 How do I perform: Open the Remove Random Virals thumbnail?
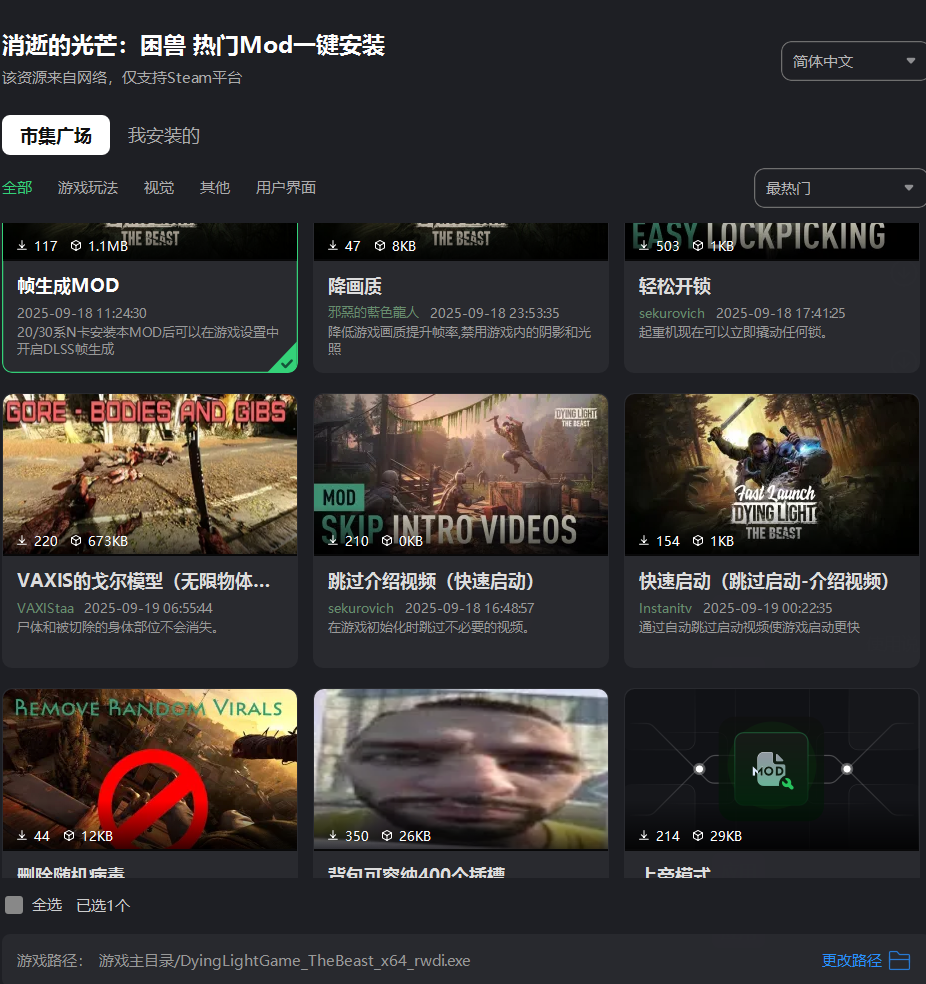[150, 769]
